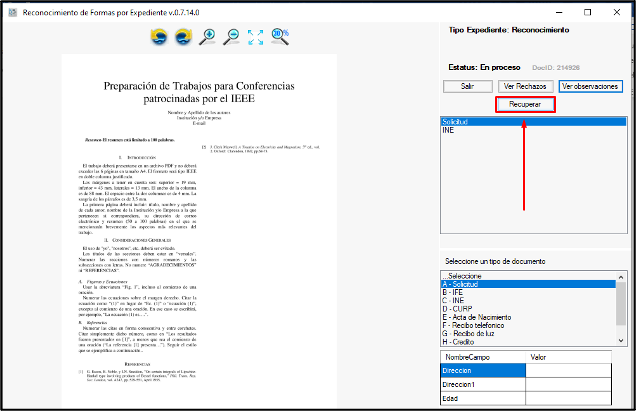Rotate document left with first toolbar icon
Image resolution: width=636 pixels, height=412 pixels.
point(159,38)
